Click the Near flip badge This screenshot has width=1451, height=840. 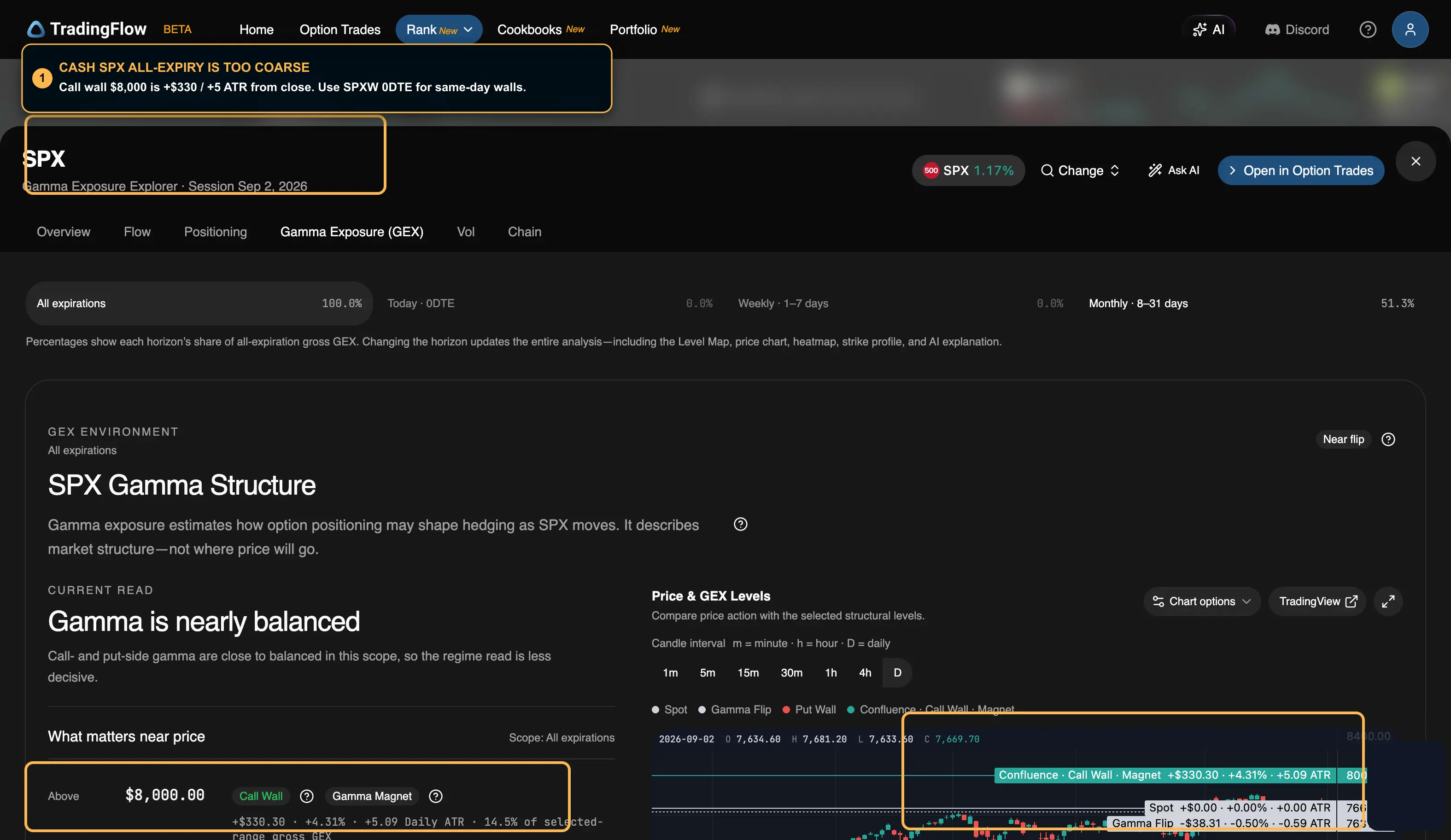coord(1343,439)
